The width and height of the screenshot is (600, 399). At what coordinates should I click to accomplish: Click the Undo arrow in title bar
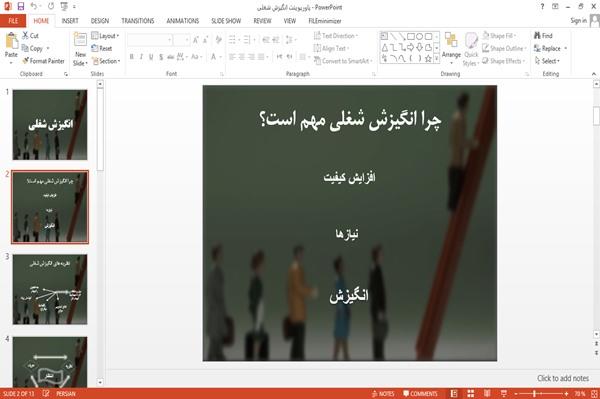tap(34, 7)
